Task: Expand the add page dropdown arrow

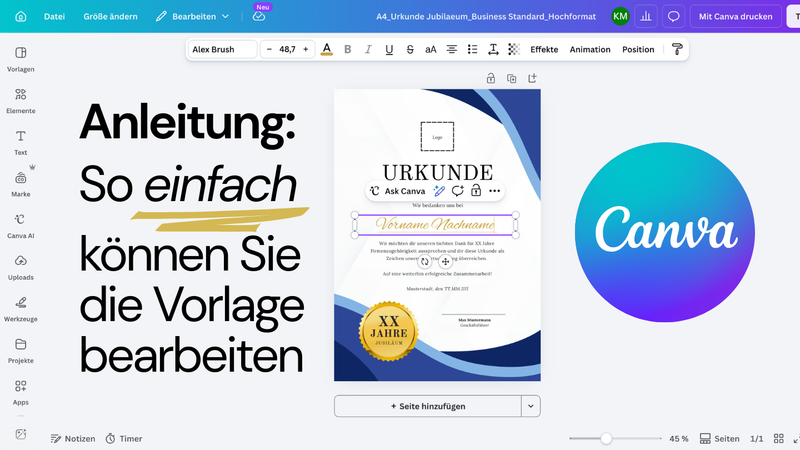Action: [x=531, y=406]
